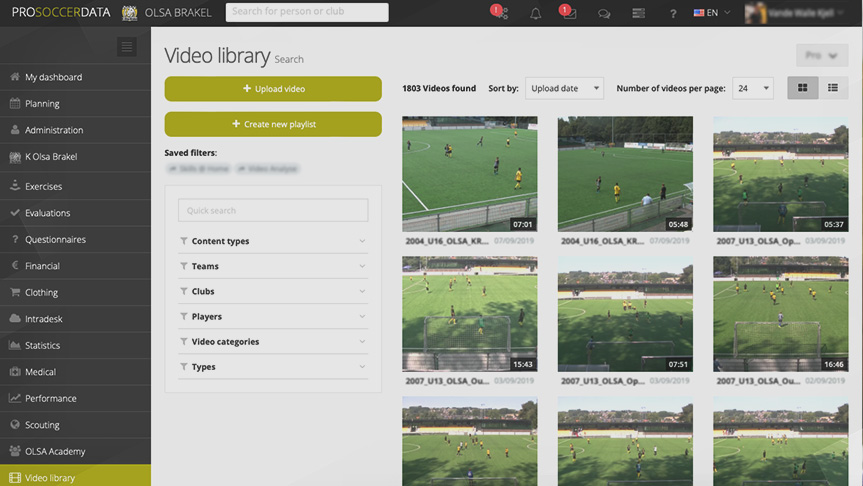Viewport: 863px width, 486px height.
Task: Click the Quick search field
Action: pyautogui.click(x=273, y=210)
